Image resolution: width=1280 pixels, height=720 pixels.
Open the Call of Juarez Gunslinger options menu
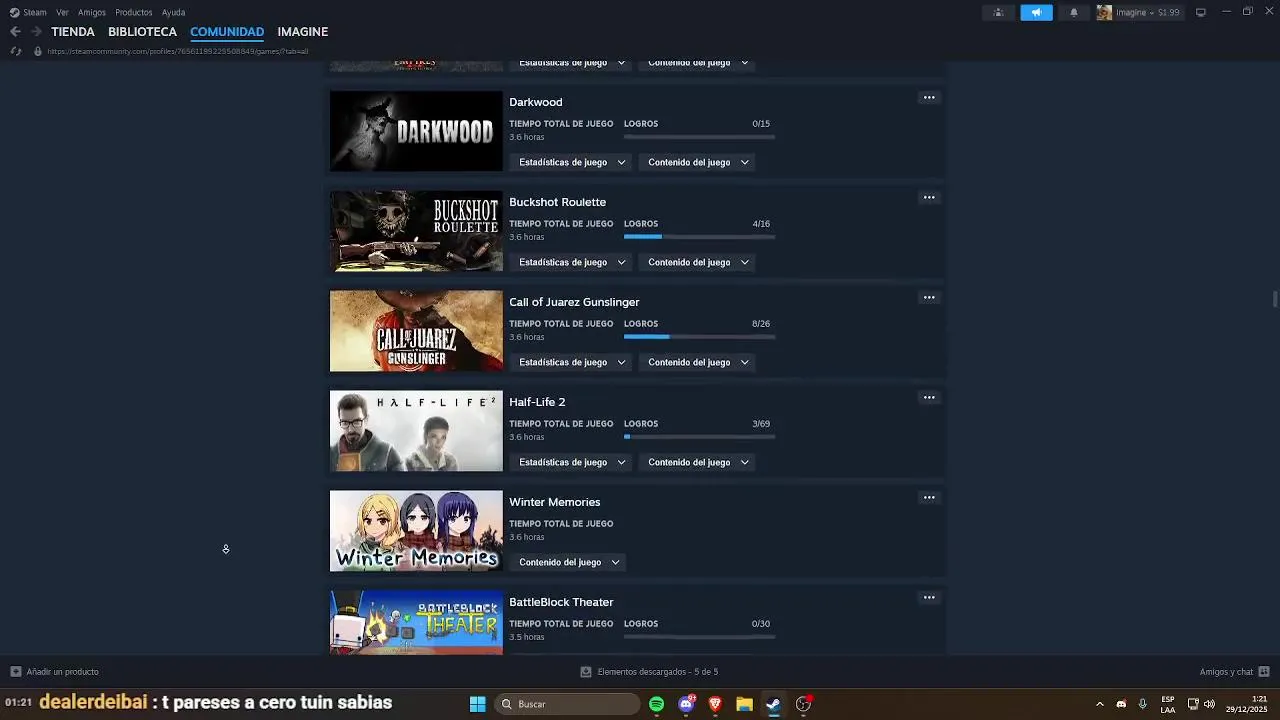click(x=929, y=297)
